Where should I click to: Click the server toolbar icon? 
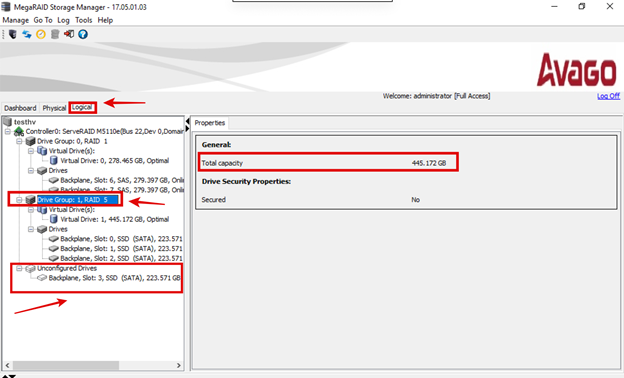(13, 34)
